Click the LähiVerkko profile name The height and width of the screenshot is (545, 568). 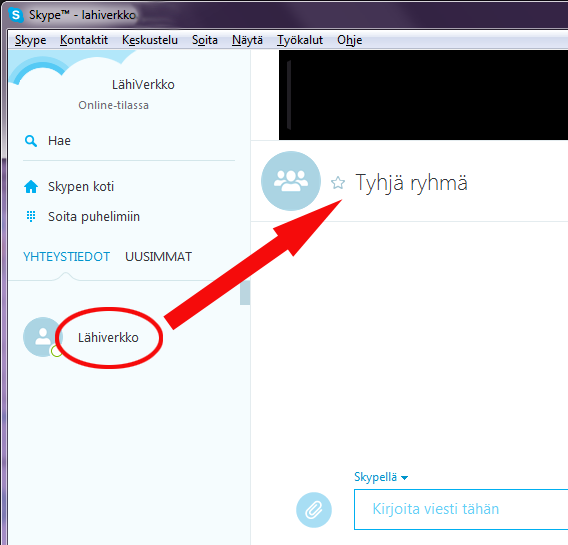(143, 85)
